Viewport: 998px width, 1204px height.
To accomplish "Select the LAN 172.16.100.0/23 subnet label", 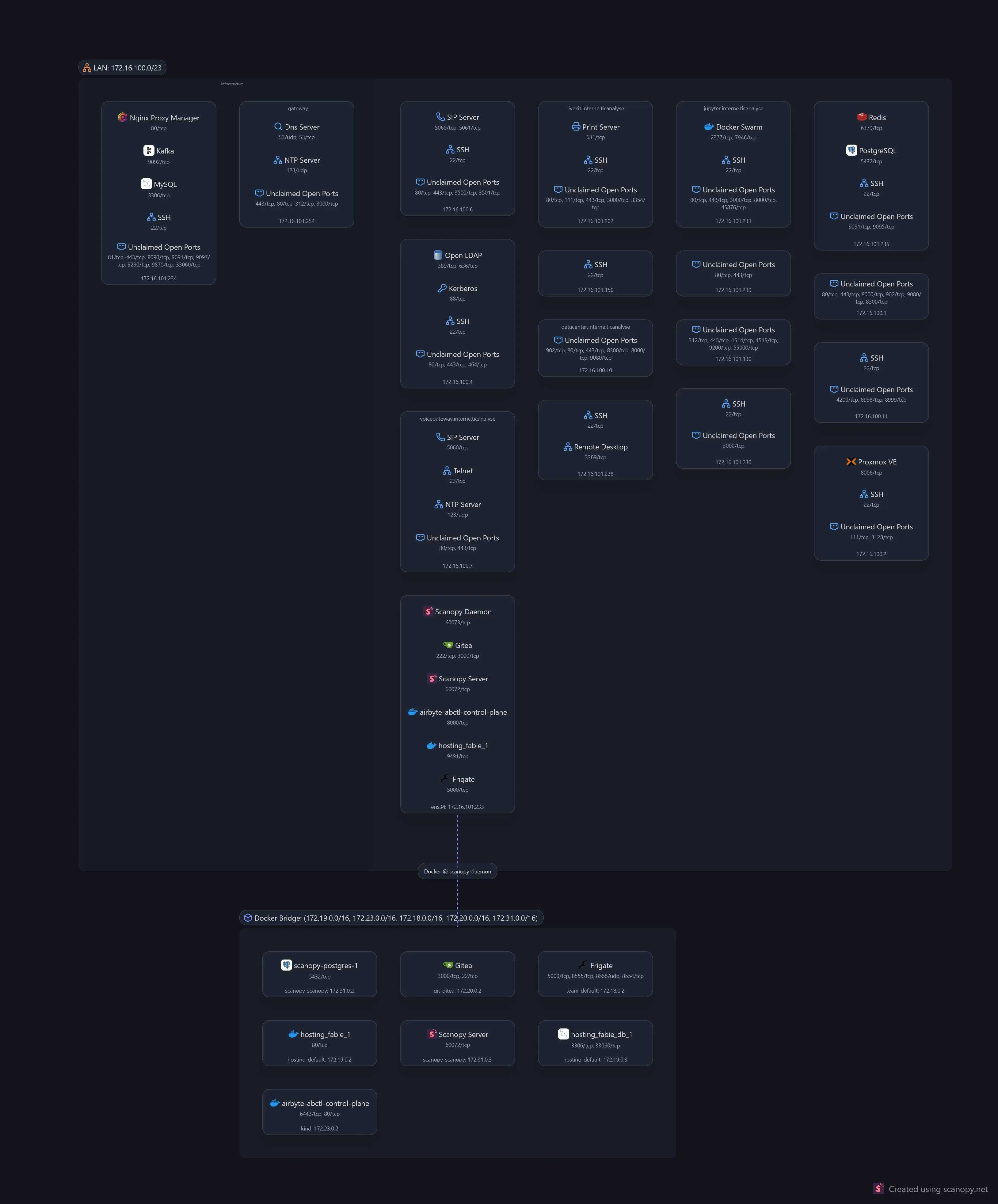I will tap(122, 68).
